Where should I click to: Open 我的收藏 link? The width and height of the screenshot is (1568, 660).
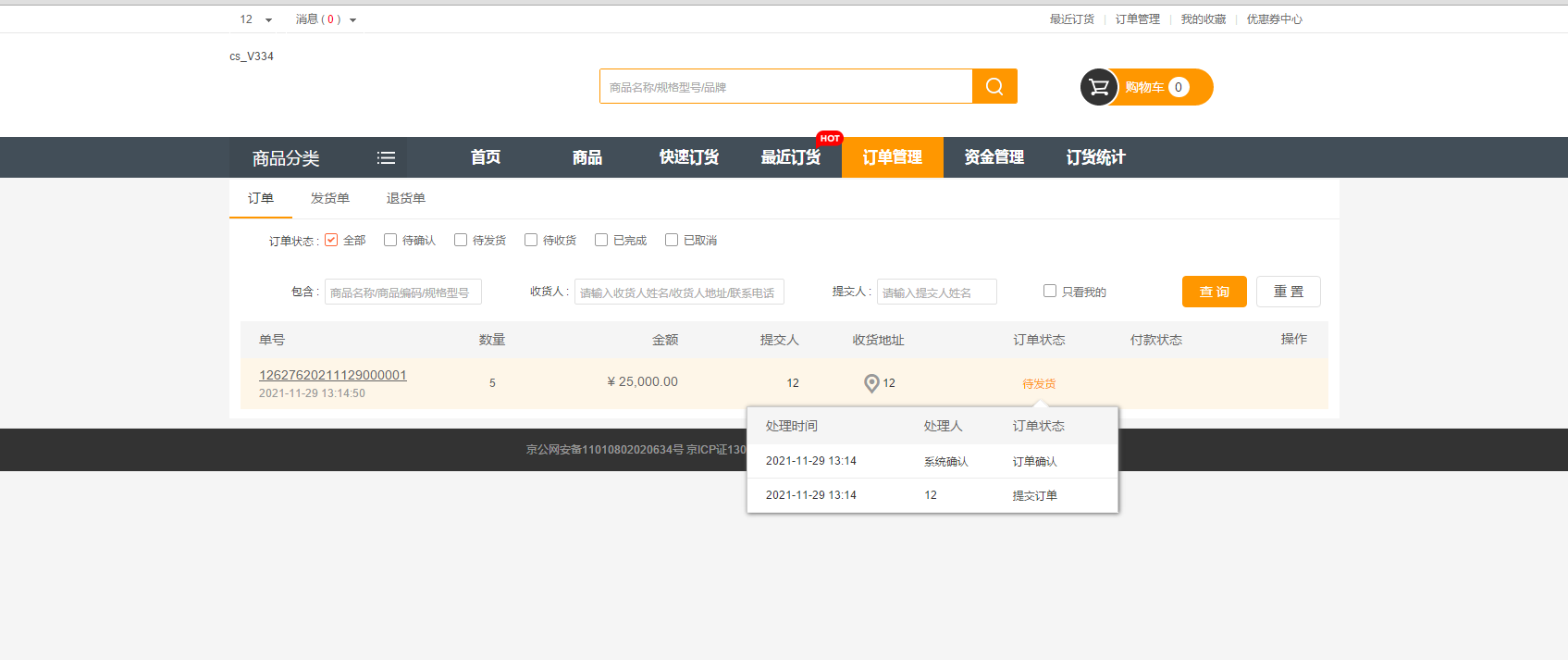tap(1204, 19)
